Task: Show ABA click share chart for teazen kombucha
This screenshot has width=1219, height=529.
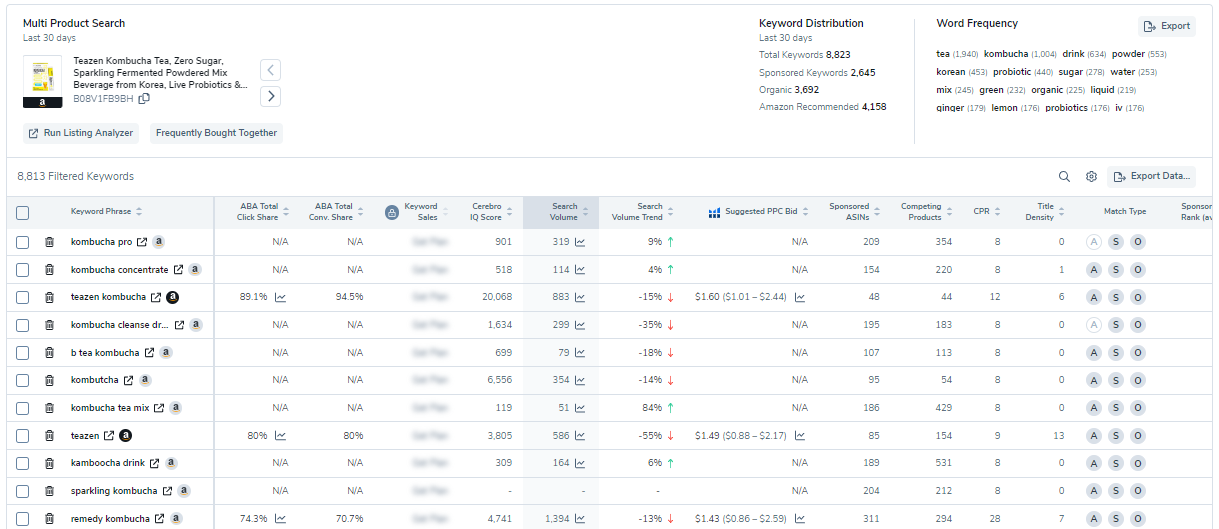Action: (281, 297)
